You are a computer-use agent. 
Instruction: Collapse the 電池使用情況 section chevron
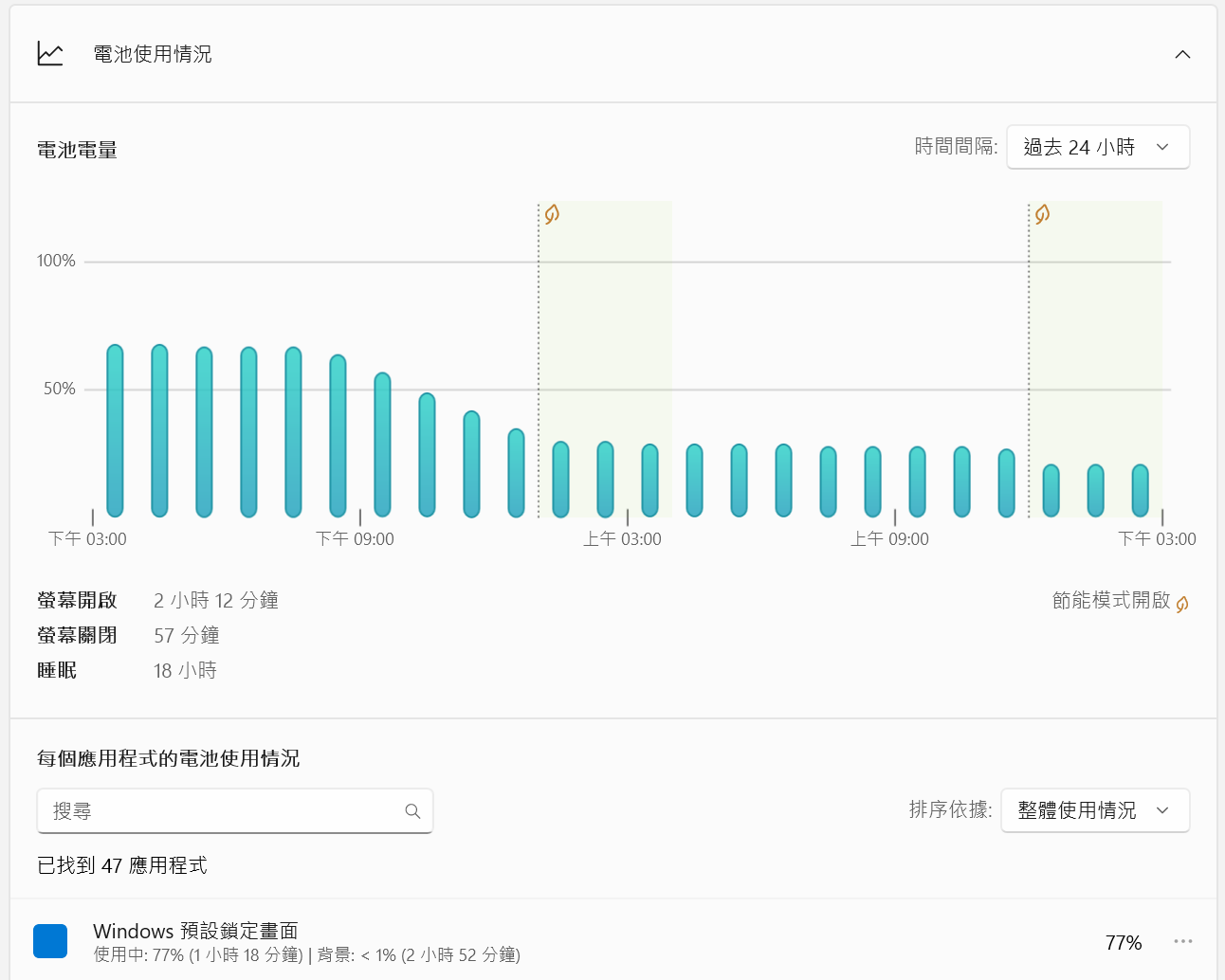1181,54
